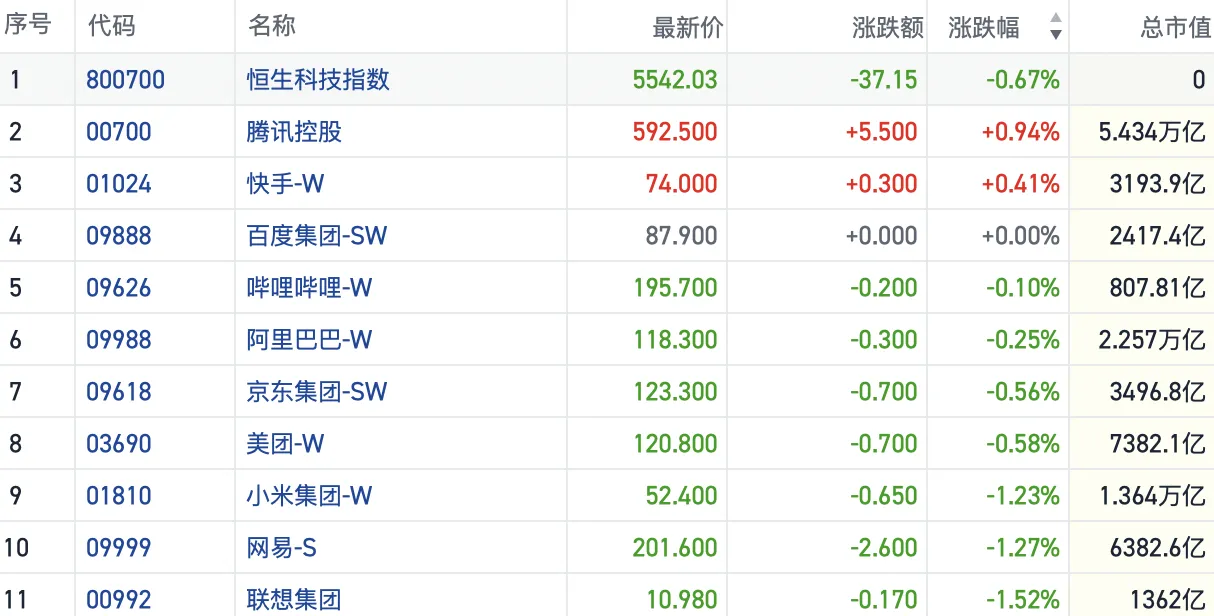Select change percent -1.52%
This screenshot has height=616, width=1214.
1022,600
